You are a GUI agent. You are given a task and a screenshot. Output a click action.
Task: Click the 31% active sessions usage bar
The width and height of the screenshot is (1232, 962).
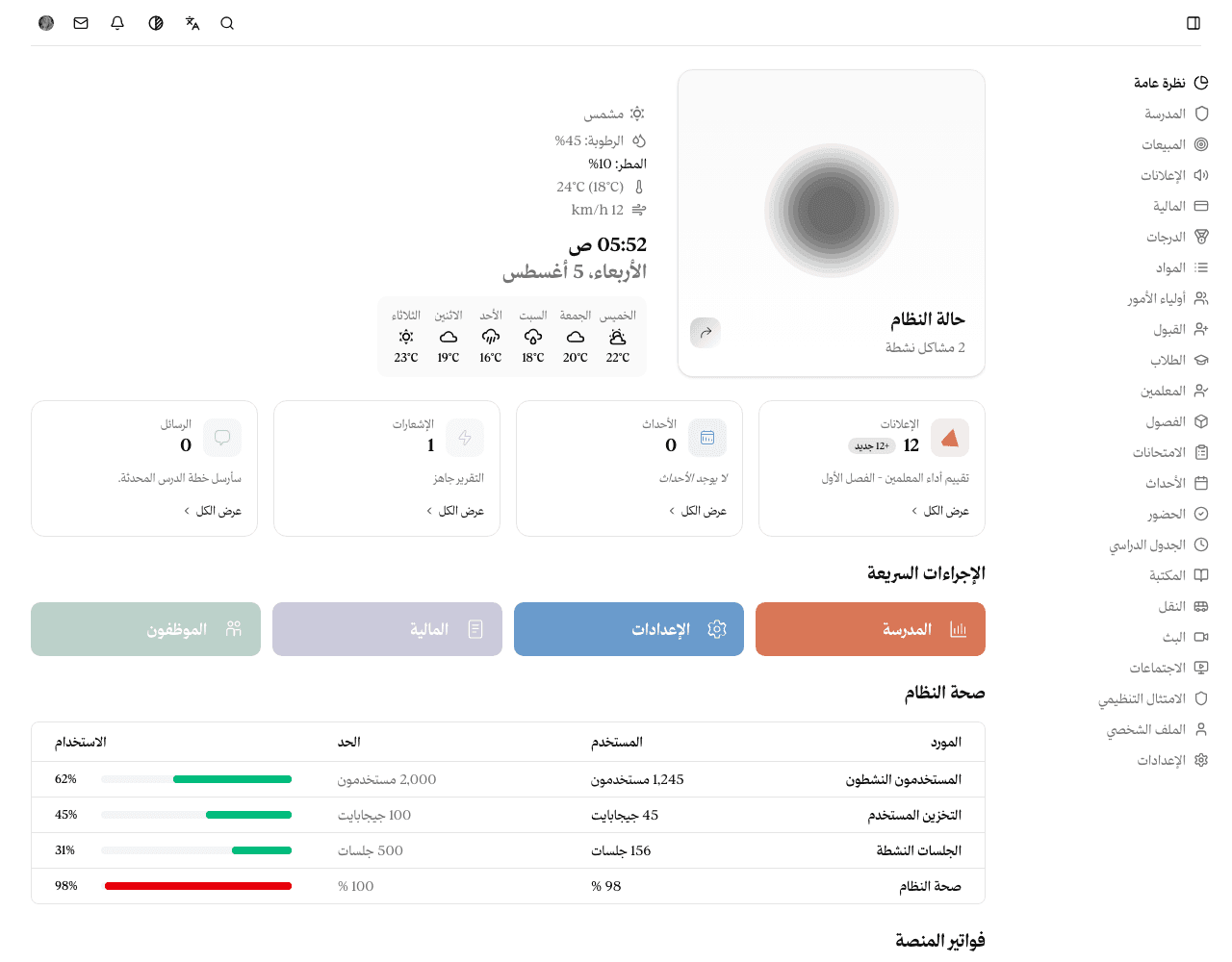(196, 850)
